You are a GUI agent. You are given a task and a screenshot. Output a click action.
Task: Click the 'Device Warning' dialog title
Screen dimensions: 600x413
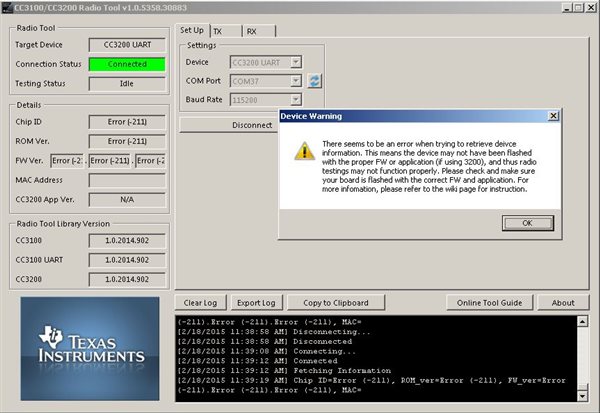pyautogui.click(x=311, y=116)
